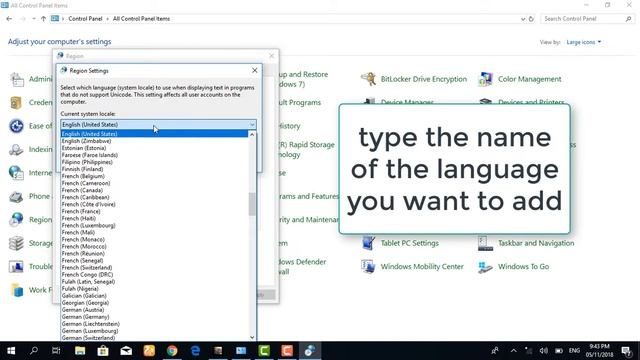Open Color Management icon
640x360 pixels.
485,79
